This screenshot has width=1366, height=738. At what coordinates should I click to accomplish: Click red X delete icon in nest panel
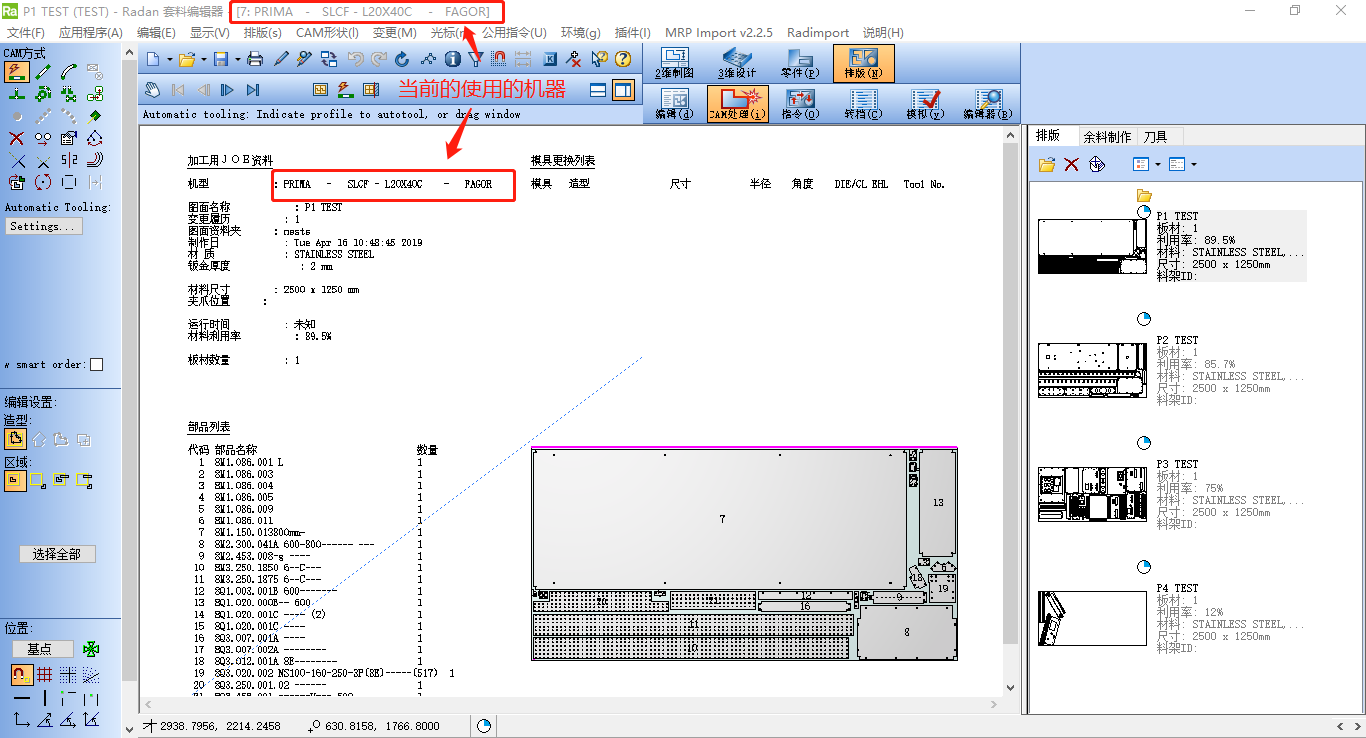click(1071, 164)
